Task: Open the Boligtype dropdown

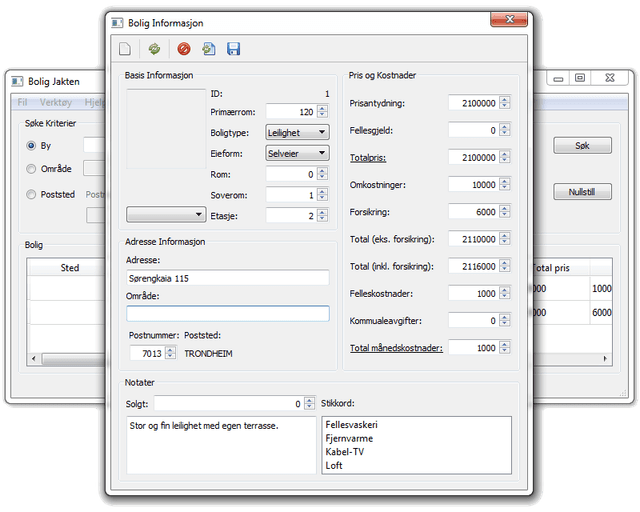Action: click(297, 132)
